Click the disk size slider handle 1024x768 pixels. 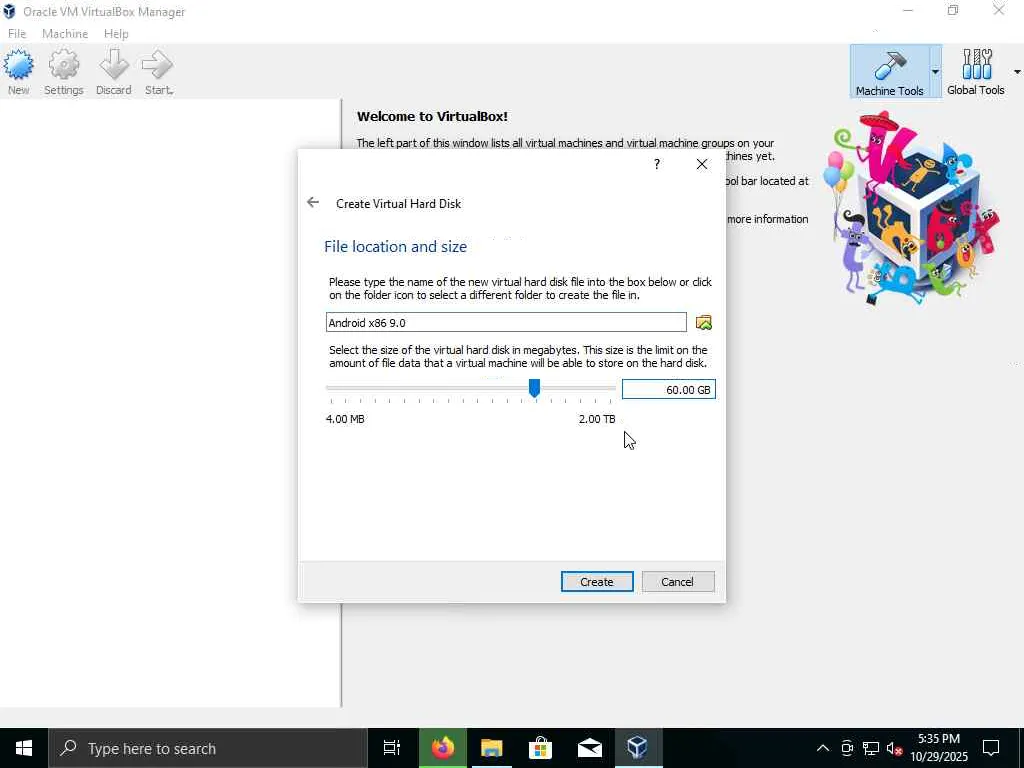click(534, 388)
